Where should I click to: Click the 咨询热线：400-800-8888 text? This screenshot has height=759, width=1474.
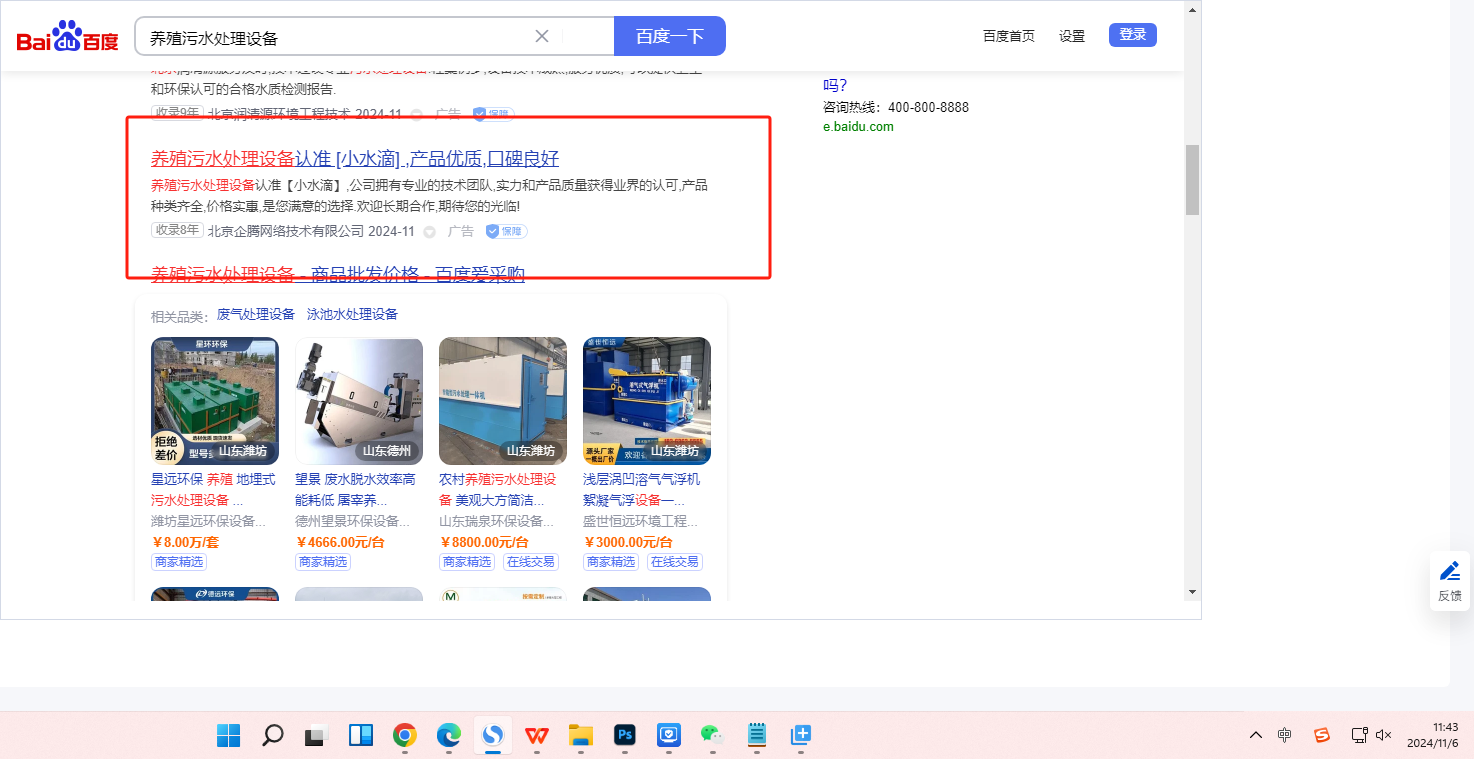[x=896, y=107]
